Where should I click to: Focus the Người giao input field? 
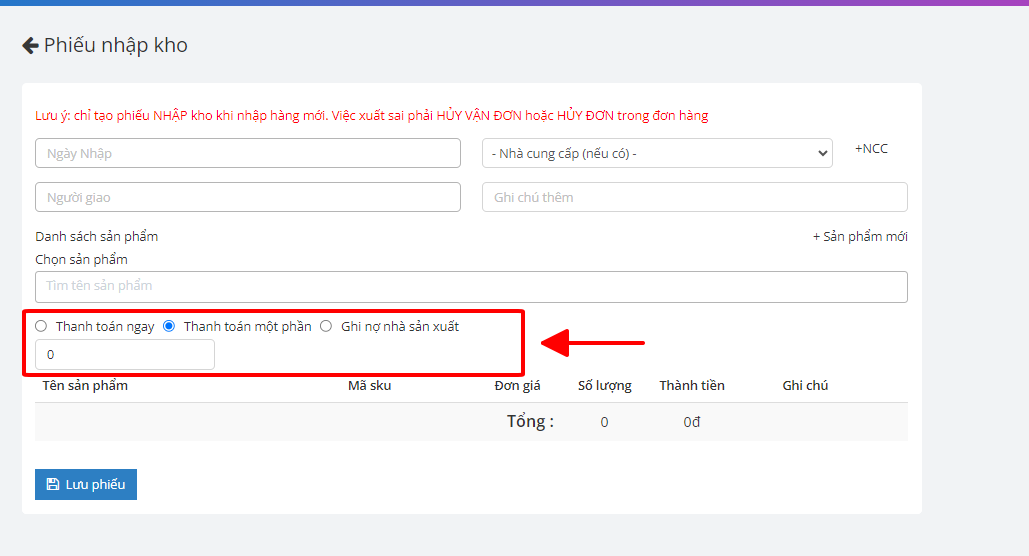point(247,197)
